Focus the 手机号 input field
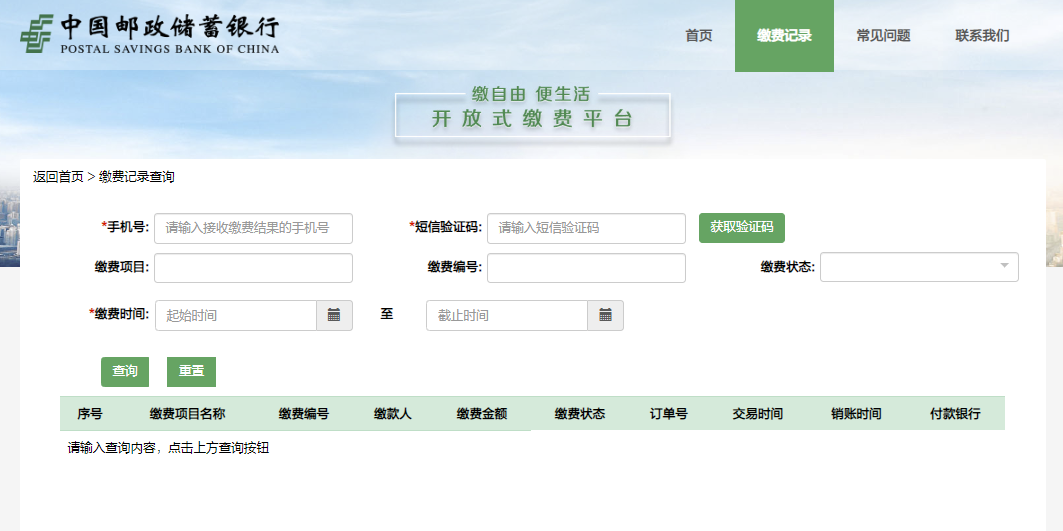 pos(253,228)
